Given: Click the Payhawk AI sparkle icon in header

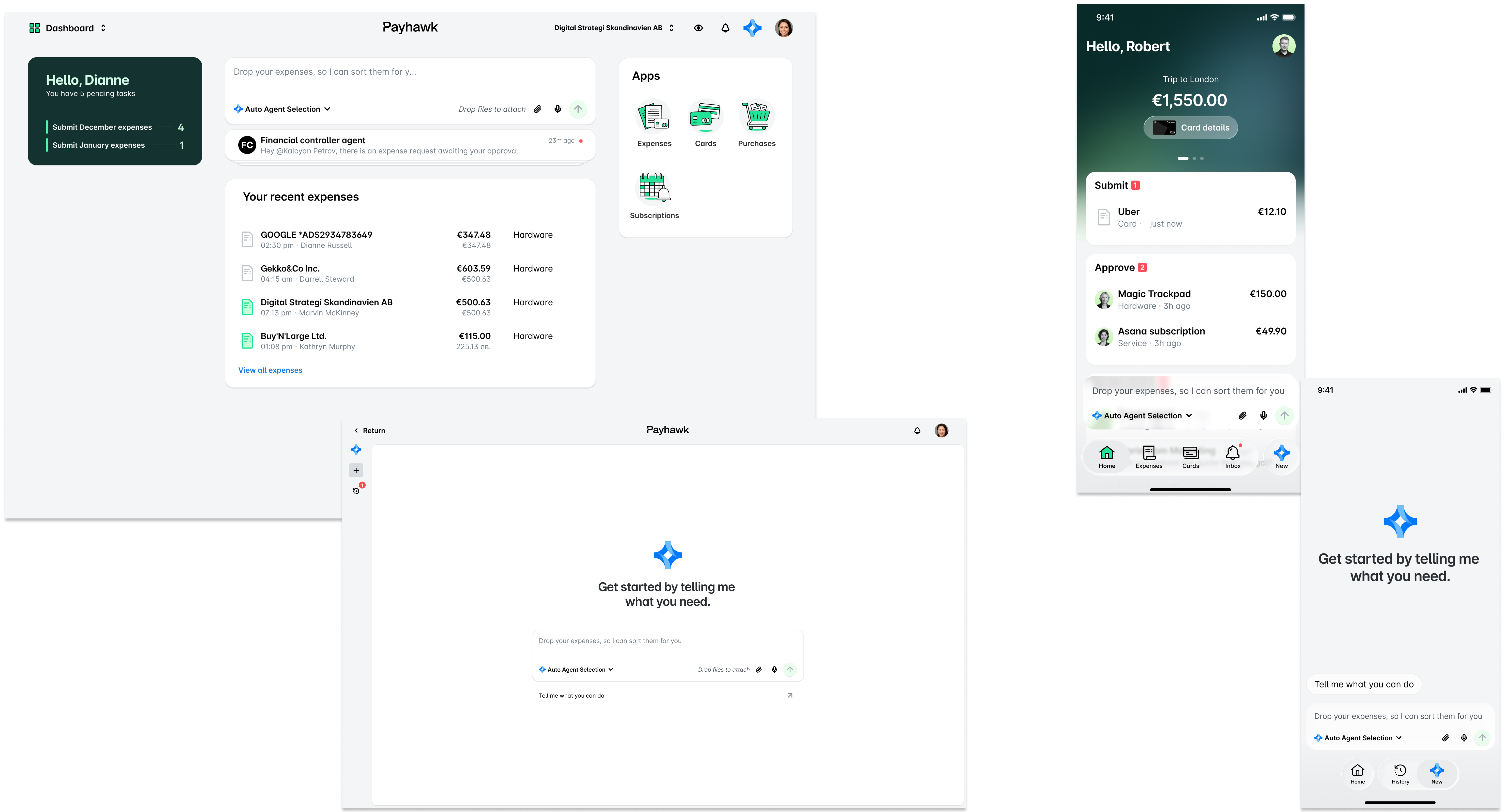Looking at the screenshot, I should click(x=752, y=27).
